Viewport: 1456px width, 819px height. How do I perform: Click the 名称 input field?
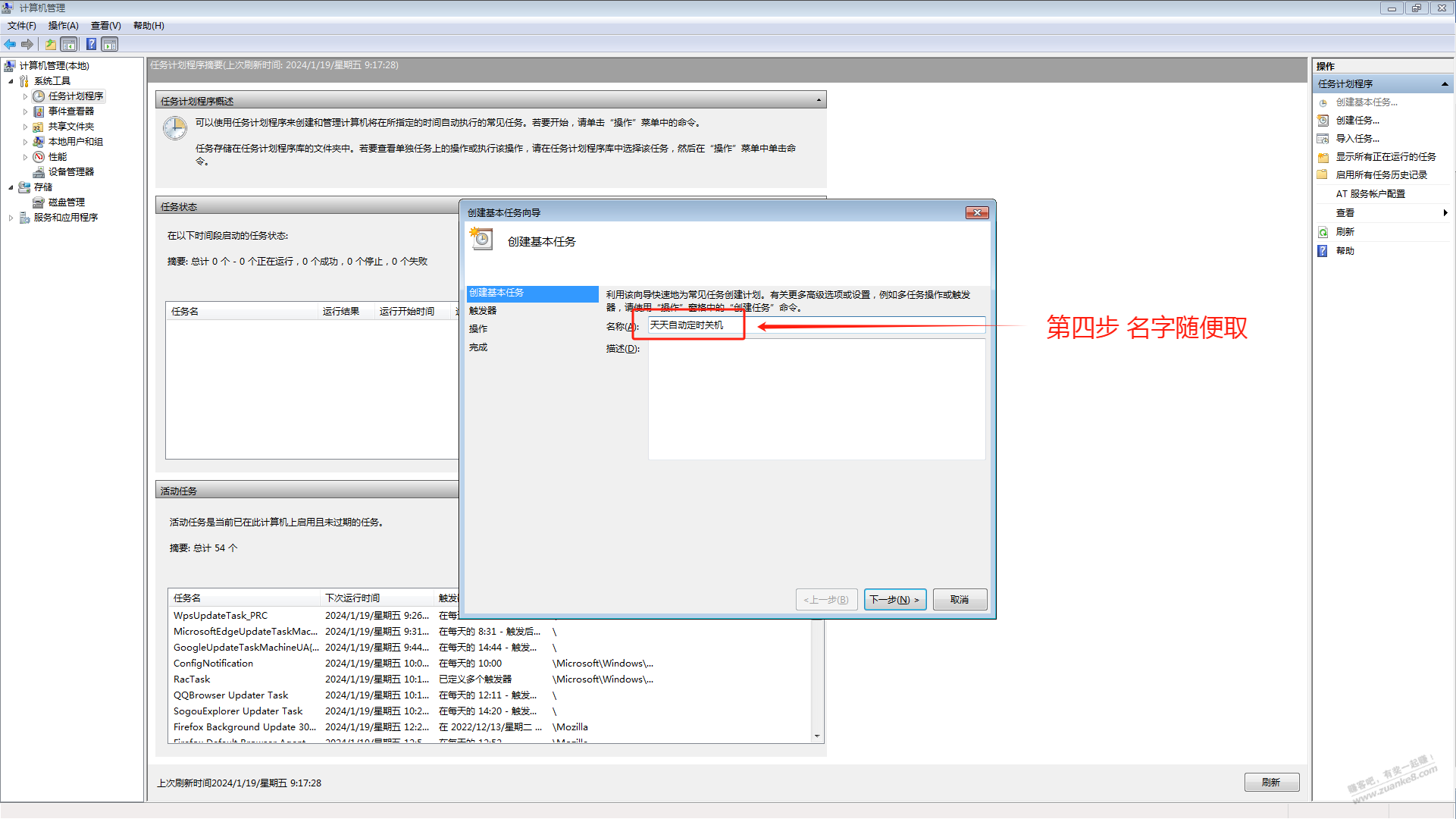tap(816, 325)
